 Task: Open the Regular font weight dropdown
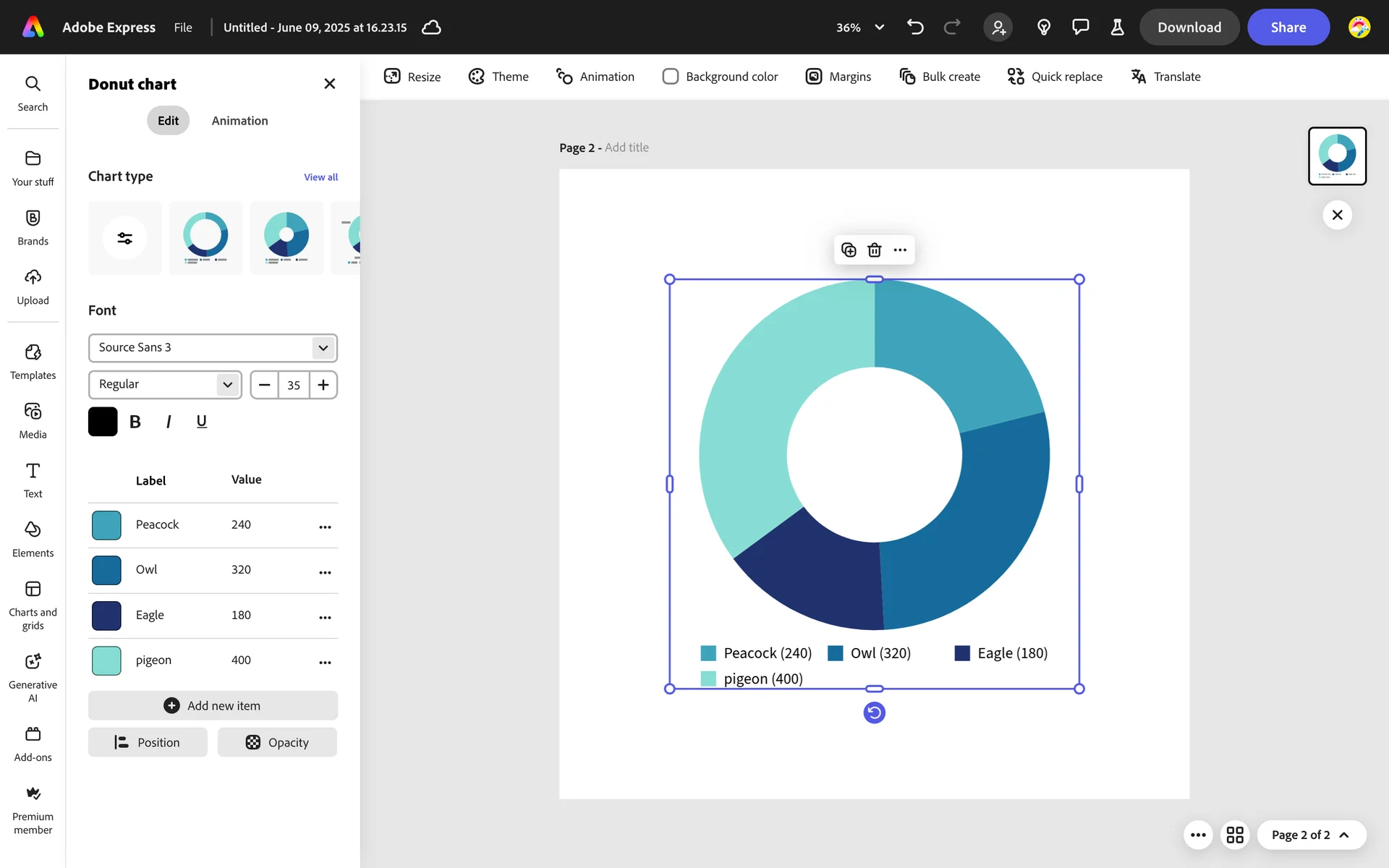pyautogui.click(x=227, y=385)
